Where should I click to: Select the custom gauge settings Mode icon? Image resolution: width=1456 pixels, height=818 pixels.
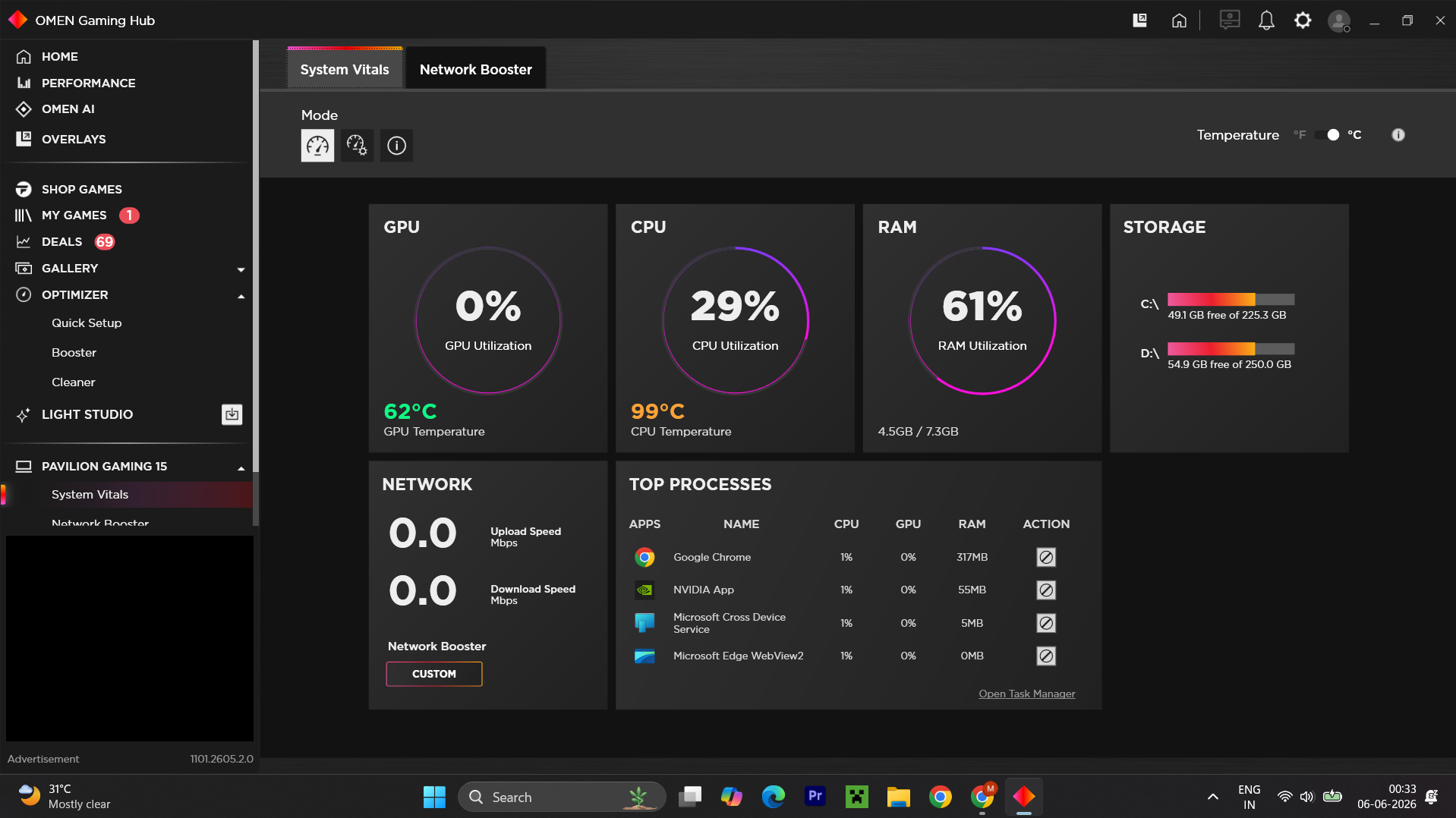pyautogui.click(x=357, y=145)
